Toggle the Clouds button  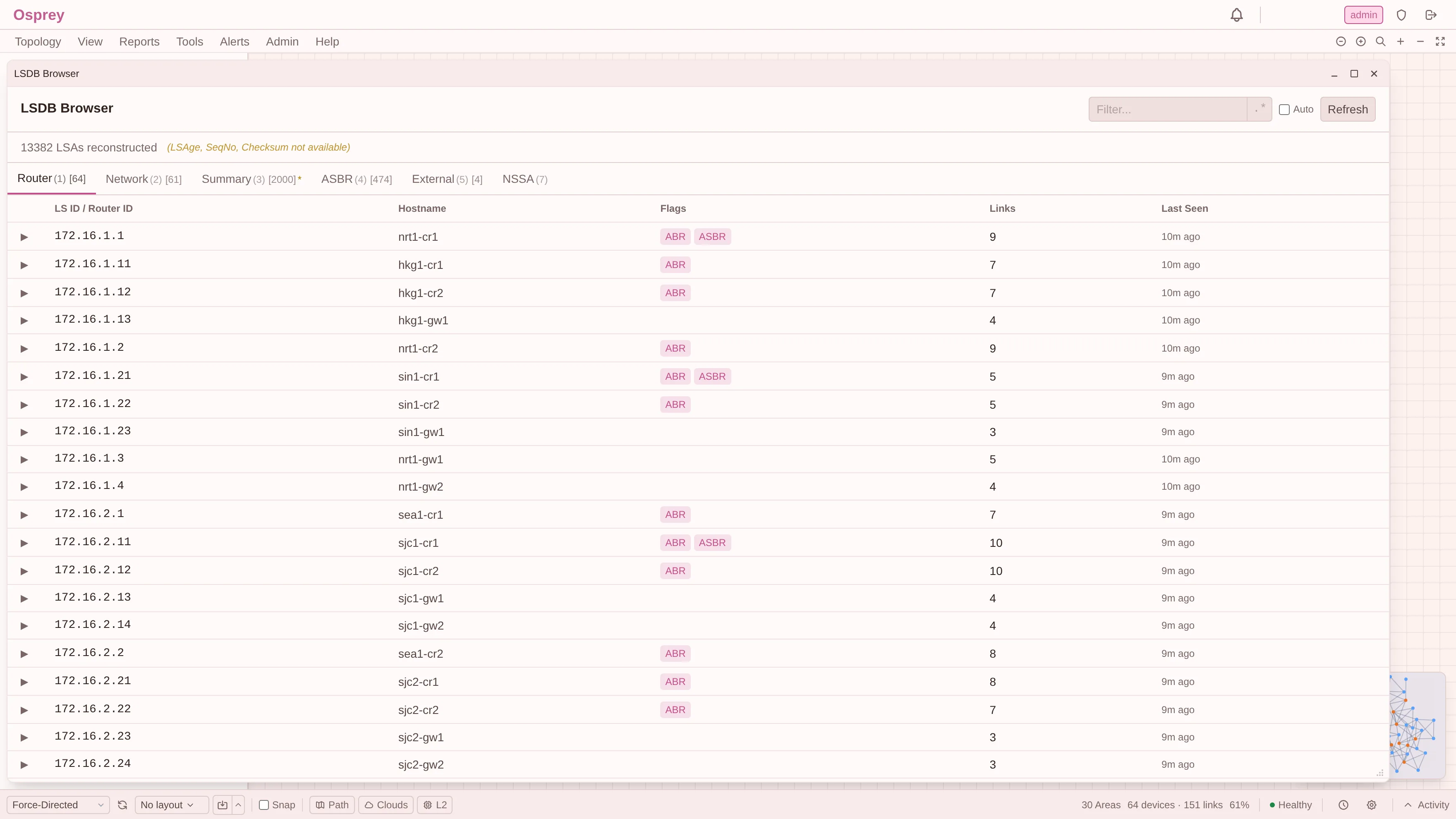[x=386, y=805]
